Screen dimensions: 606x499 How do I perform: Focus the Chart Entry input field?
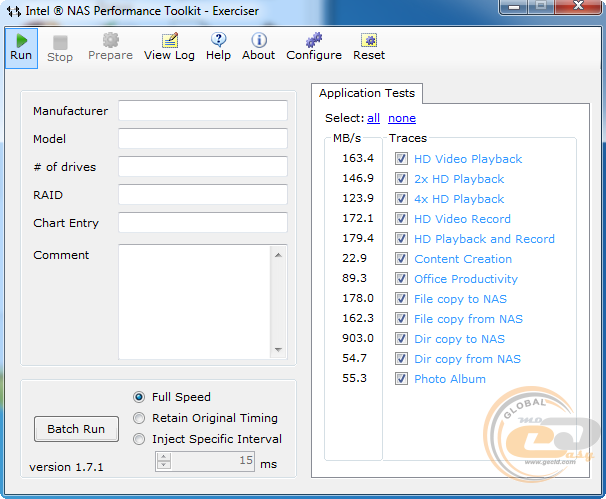202,223
